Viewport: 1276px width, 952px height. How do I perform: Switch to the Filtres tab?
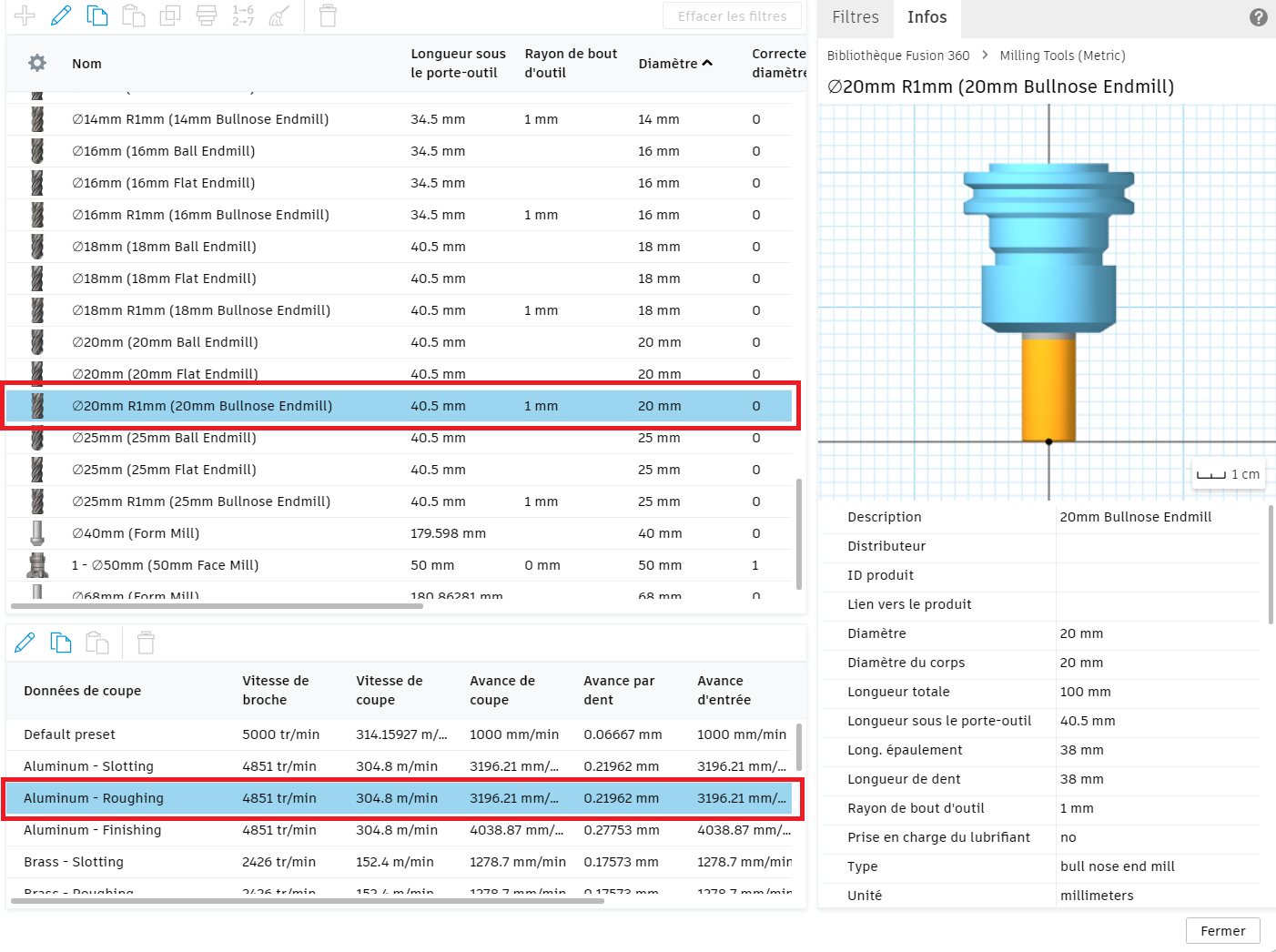click(855, 17)
